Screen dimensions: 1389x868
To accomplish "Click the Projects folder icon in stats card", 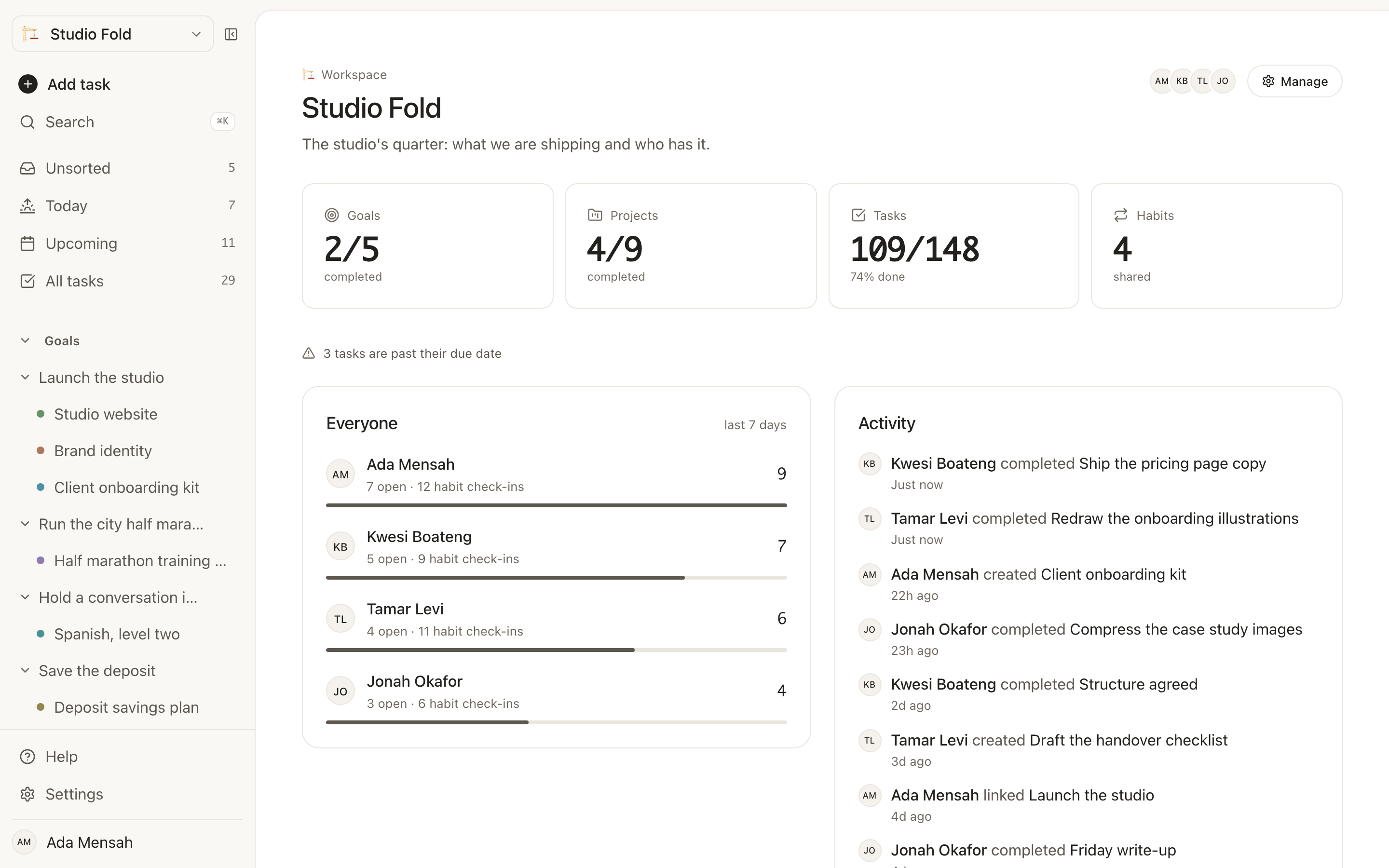I will [x=595, y=215].
